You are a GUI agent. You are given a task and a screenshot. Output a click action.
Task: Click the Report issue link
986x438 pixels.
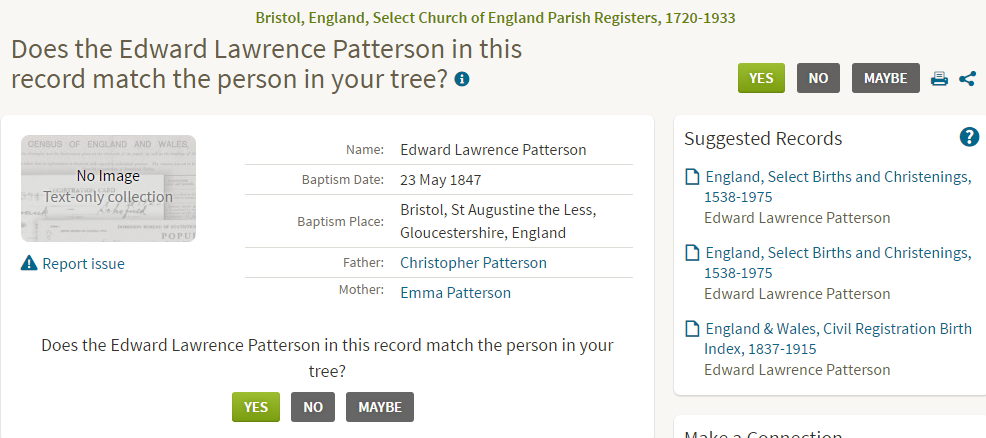coord(83,264)
